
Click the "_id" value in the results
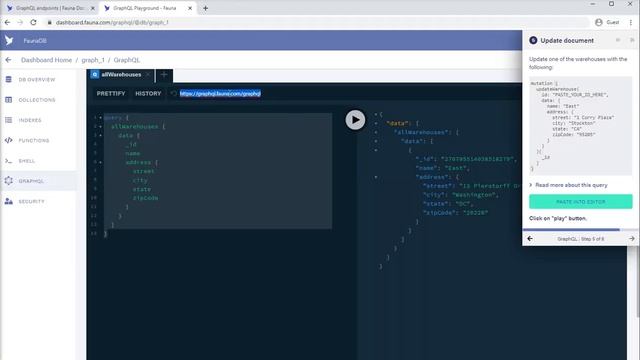click(478, 159)
